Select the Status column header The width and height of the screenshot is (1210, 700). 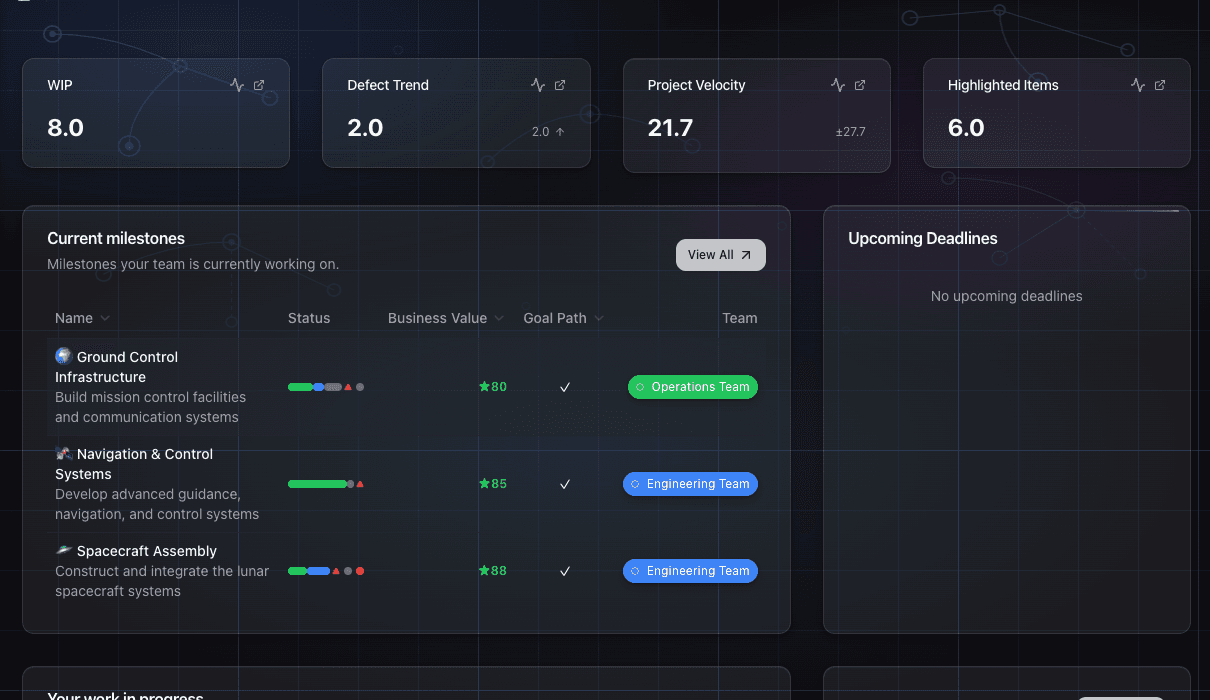(x=309, y=318)
